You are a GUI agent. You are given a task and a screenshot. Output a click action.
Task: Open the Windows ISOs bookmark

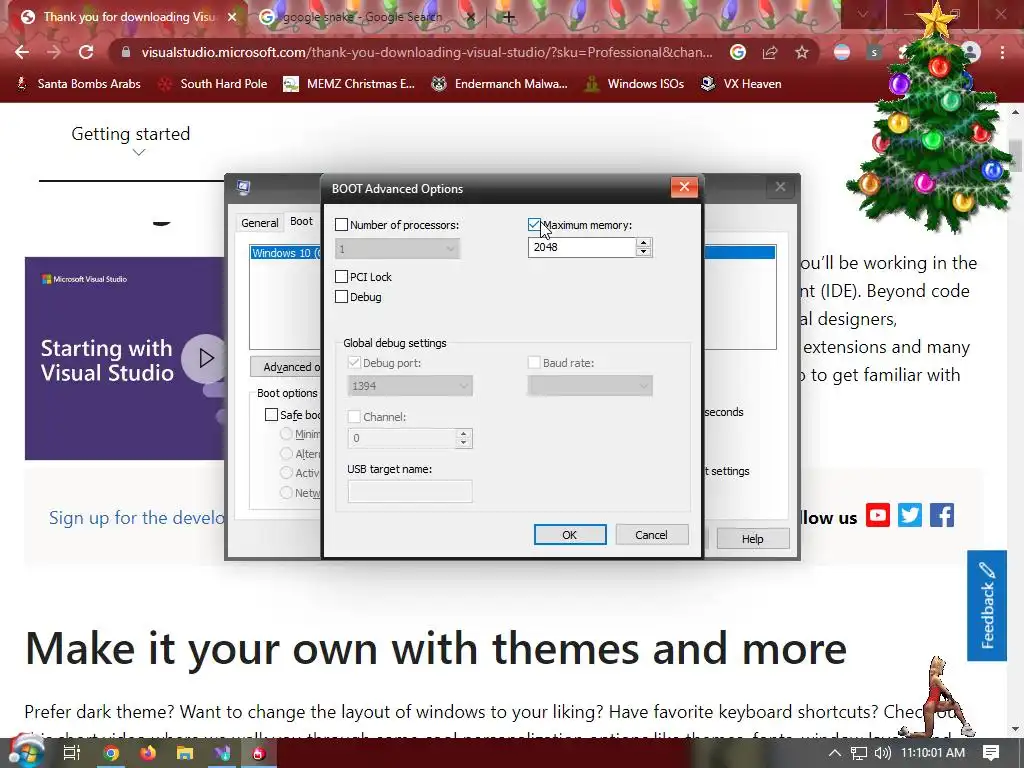[x=634, y=84]
